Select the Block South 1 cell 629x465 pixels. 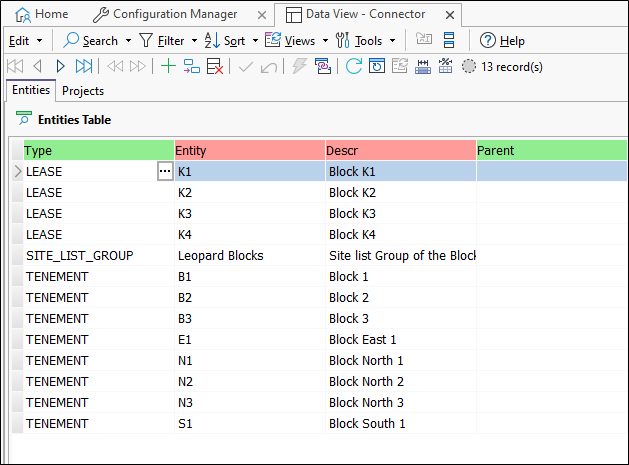[x=401, y=423]
